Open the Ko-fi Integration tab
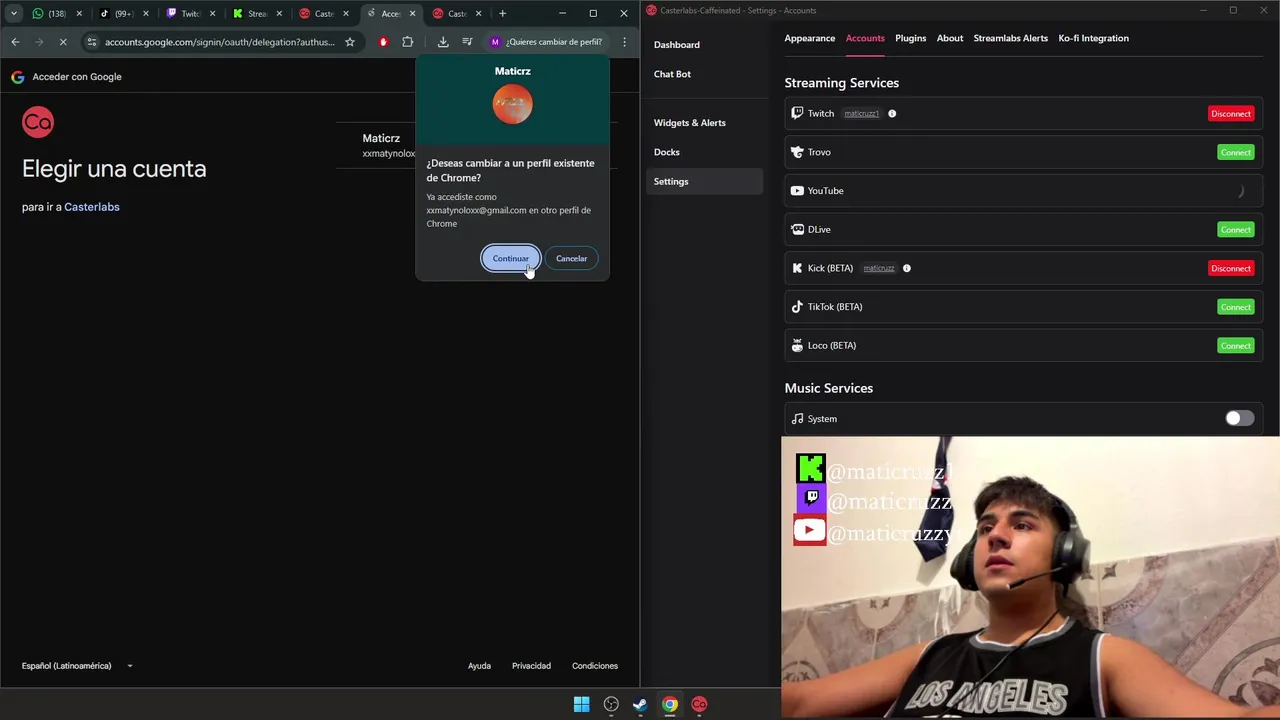This screenshot has width=1280, height=720. (x=1093, y=38)
